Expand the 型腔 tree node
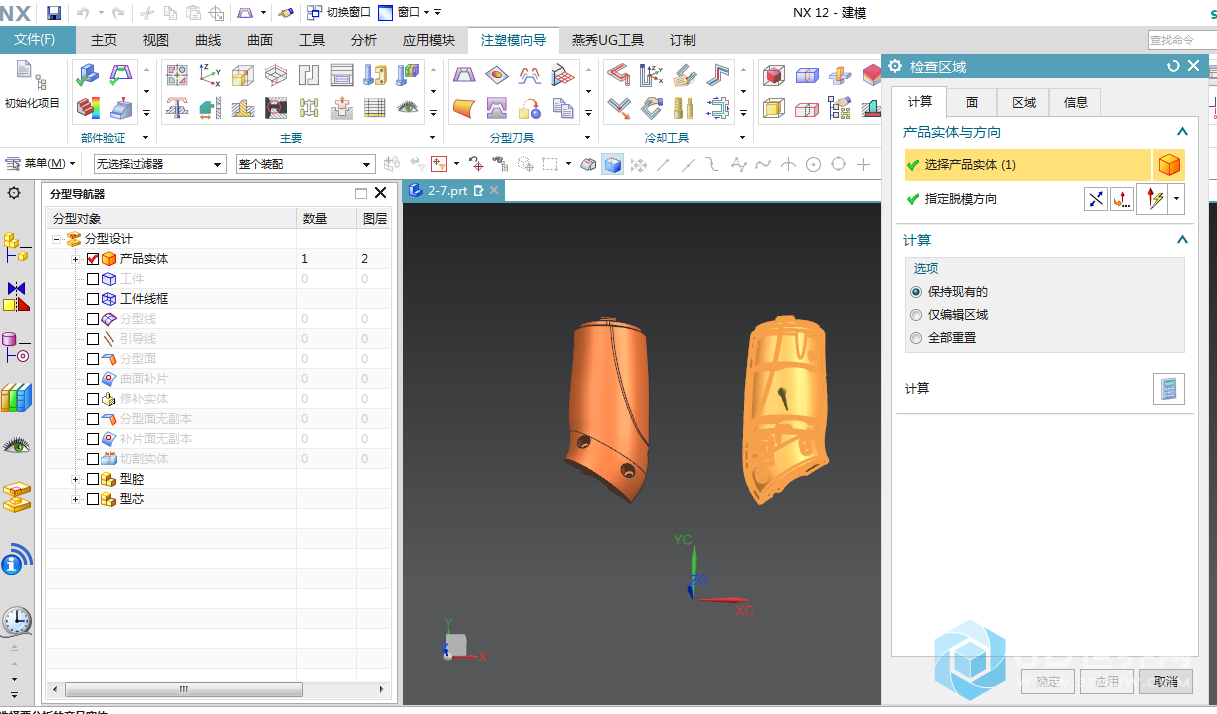The image size is (1217, 714). (x=76, y=479)
